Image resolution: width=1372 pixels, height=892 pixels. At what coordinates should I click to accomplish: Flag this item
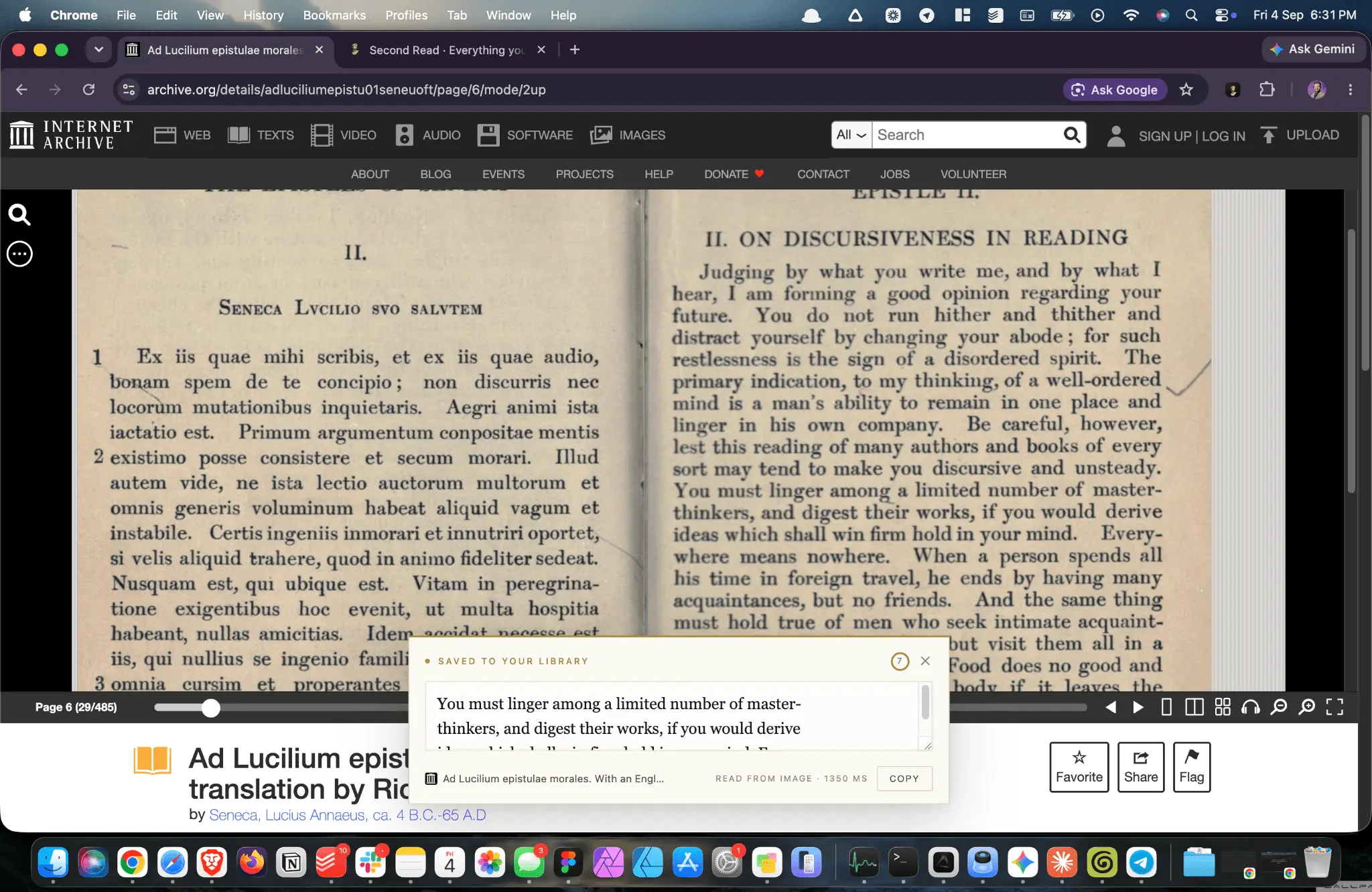pyautogui.click(x=1192, y=767)
